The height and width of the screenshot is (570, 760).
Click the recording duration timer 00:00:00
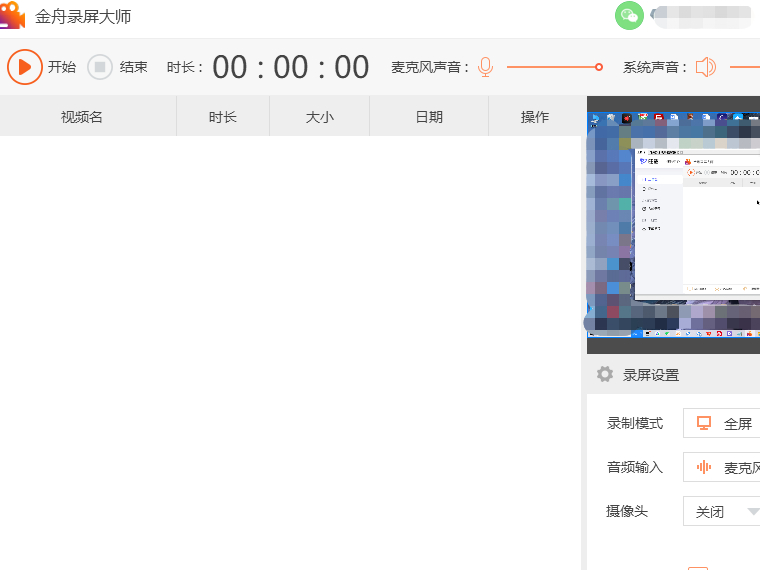[291, 67]
